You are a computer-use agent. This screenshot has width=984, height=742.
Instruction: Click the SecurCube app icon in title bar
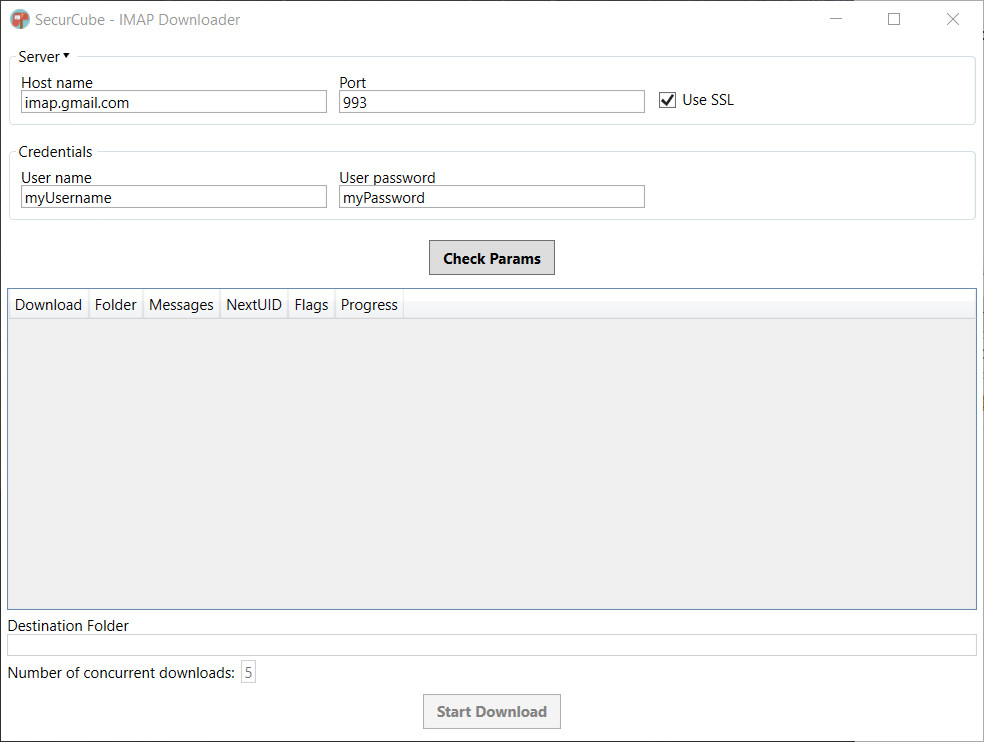click(x=20, y=19)
